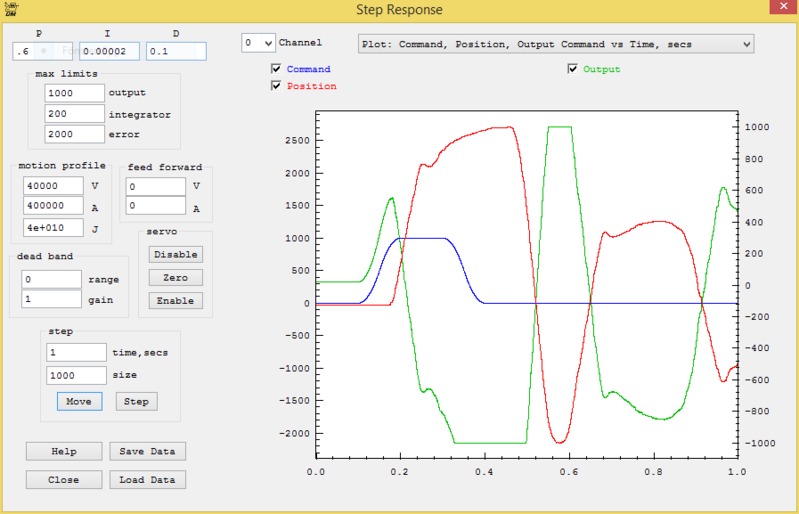Select the integrator limit input field
This screenshot has height=514, width=799.
coord(74,114)
